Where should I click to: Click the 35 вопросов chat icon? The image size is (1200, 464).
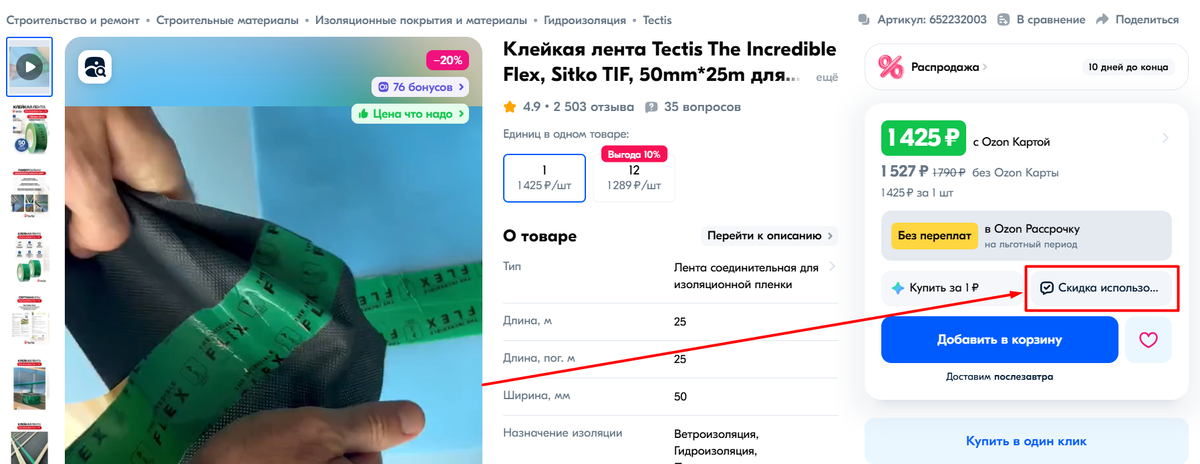pos(652,107)
